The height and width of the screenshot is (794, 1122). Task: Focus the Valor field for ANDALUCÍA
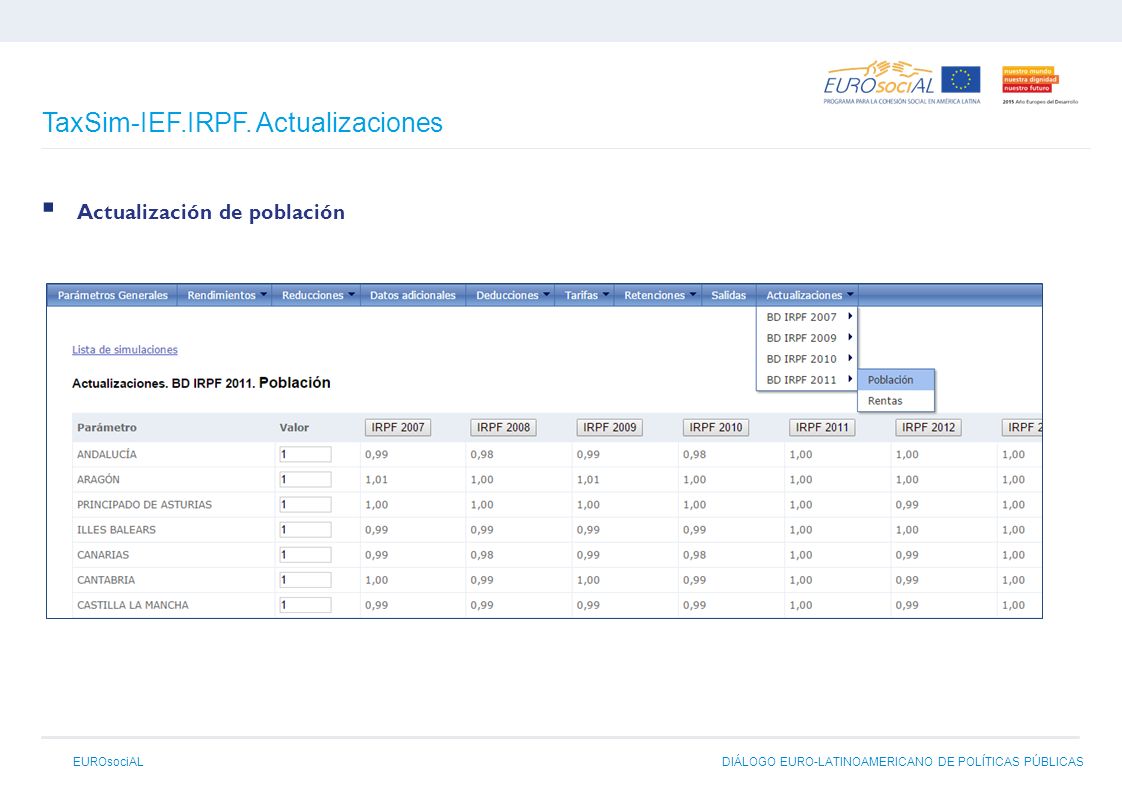pos(306,454)
